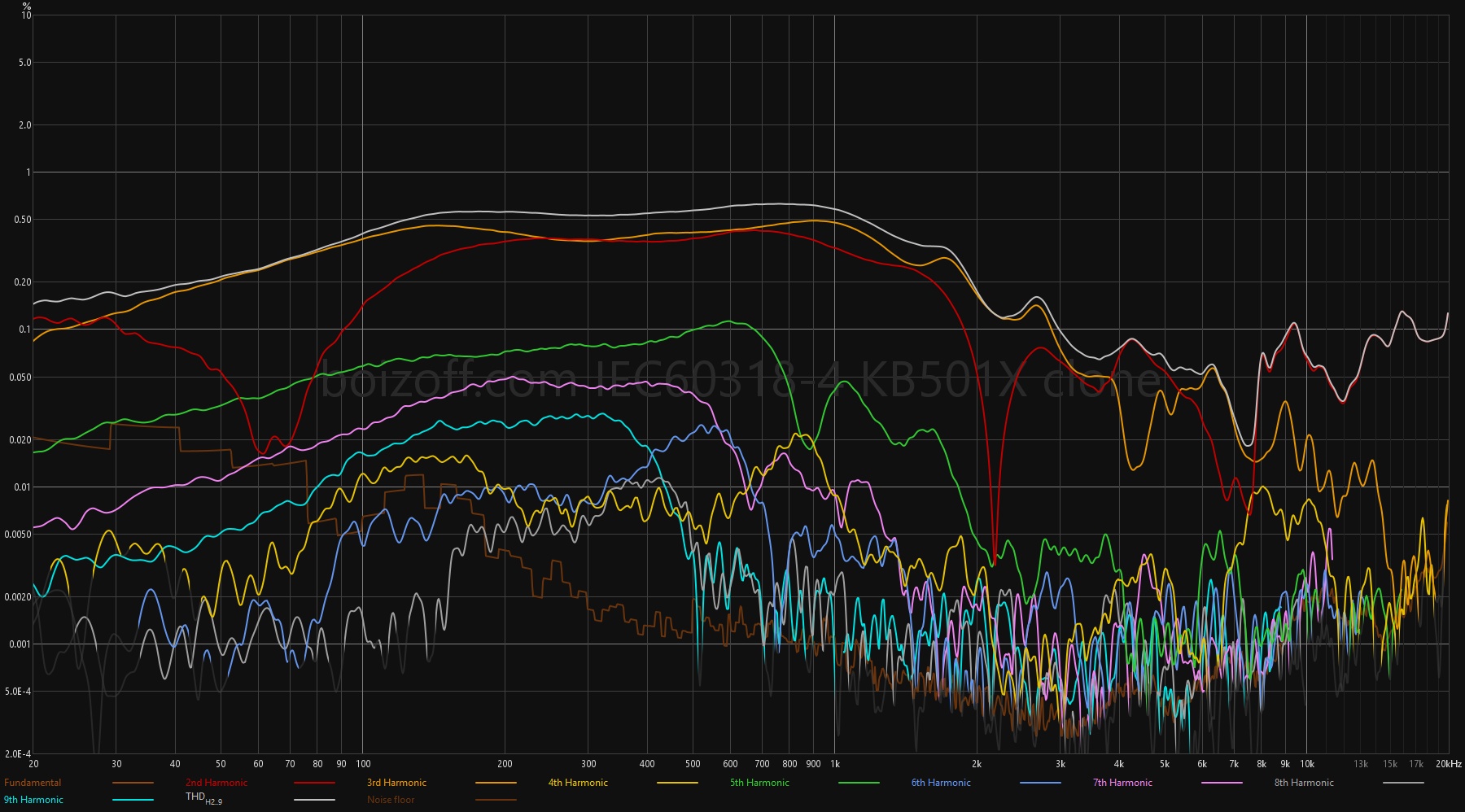Click the 5th Harmonic legend label
This screenshot has height=812, width=1465.
[x=759, y=783]
